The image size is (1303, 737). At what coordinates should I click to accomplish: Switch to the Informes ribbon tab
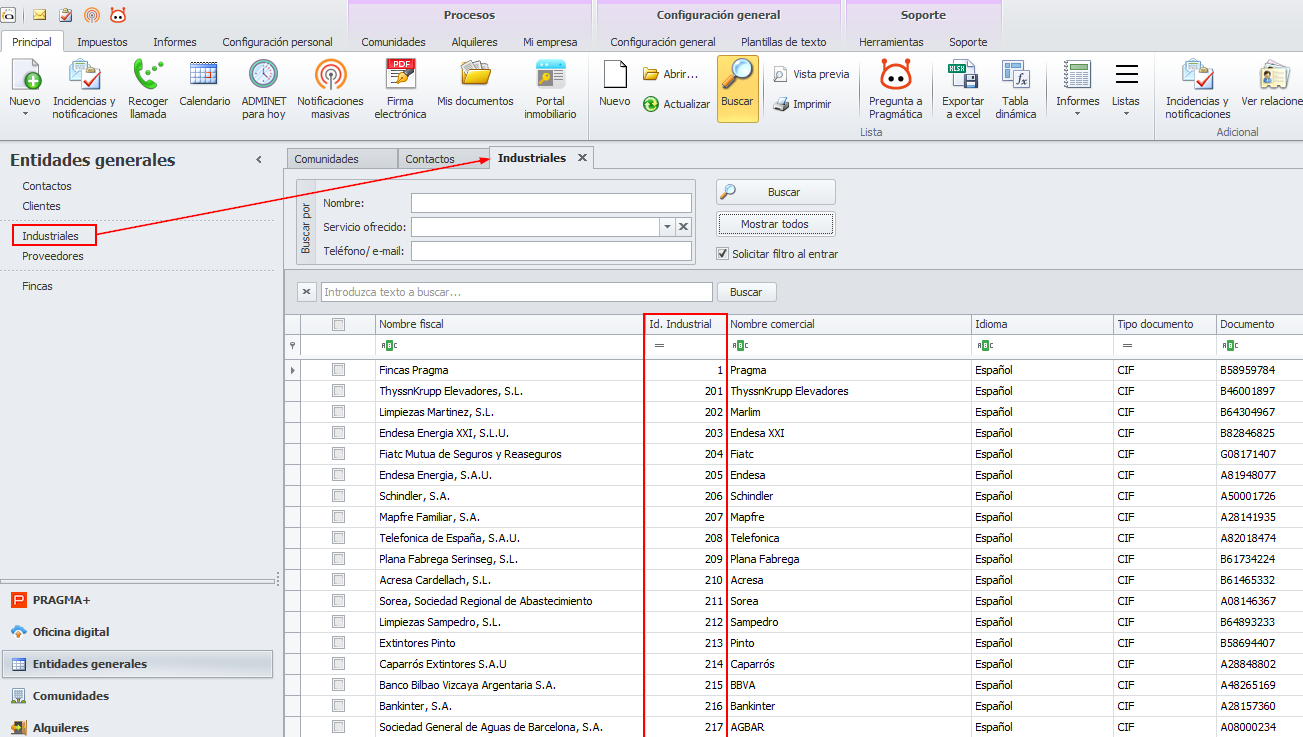(x=175, y=42)
